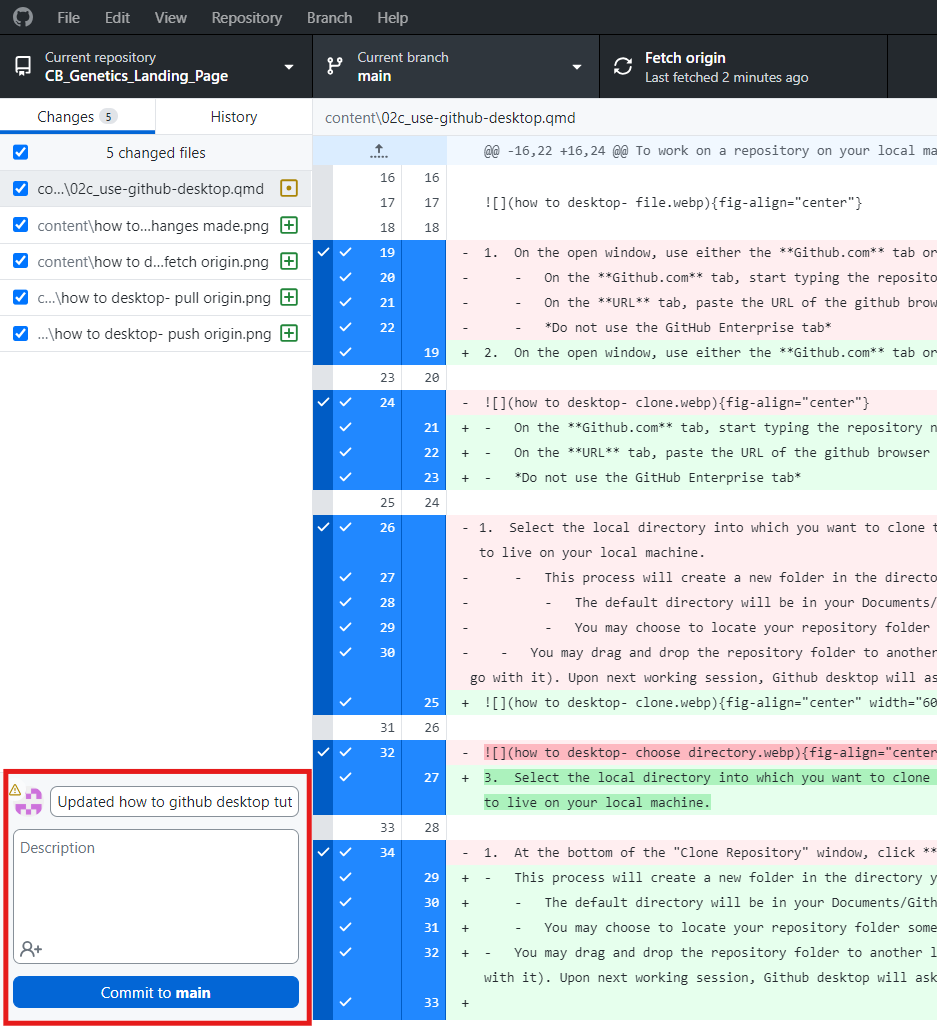Deselect added line 33 checkmark
937x1026 pixels.
(x=346, y=1002)
